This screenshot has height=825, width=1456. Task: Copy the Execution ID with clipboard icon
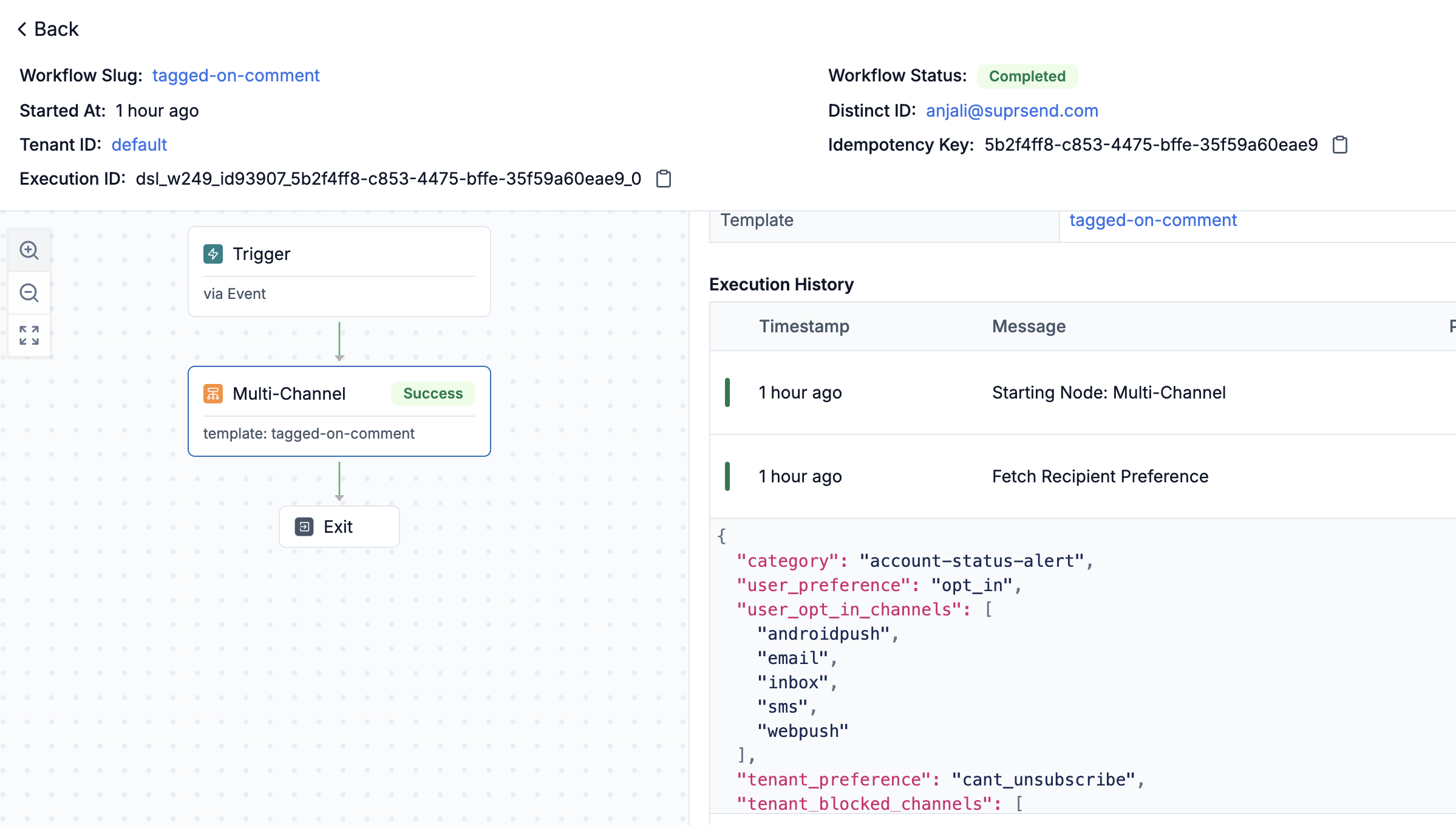pos(664,179)
